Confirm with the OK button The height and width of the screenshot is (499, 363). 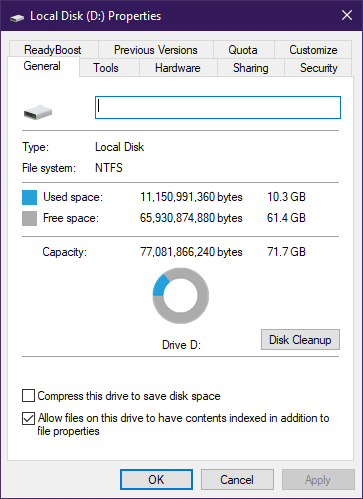(x=156, y=480)
